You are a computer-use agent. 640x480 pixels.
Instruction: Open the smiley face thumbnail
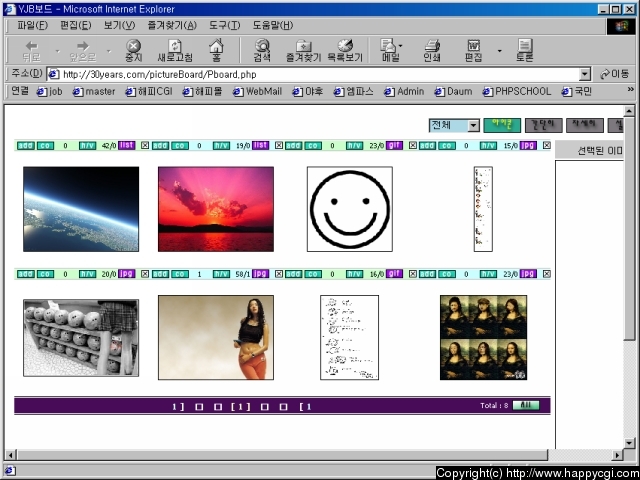[350, 209]
